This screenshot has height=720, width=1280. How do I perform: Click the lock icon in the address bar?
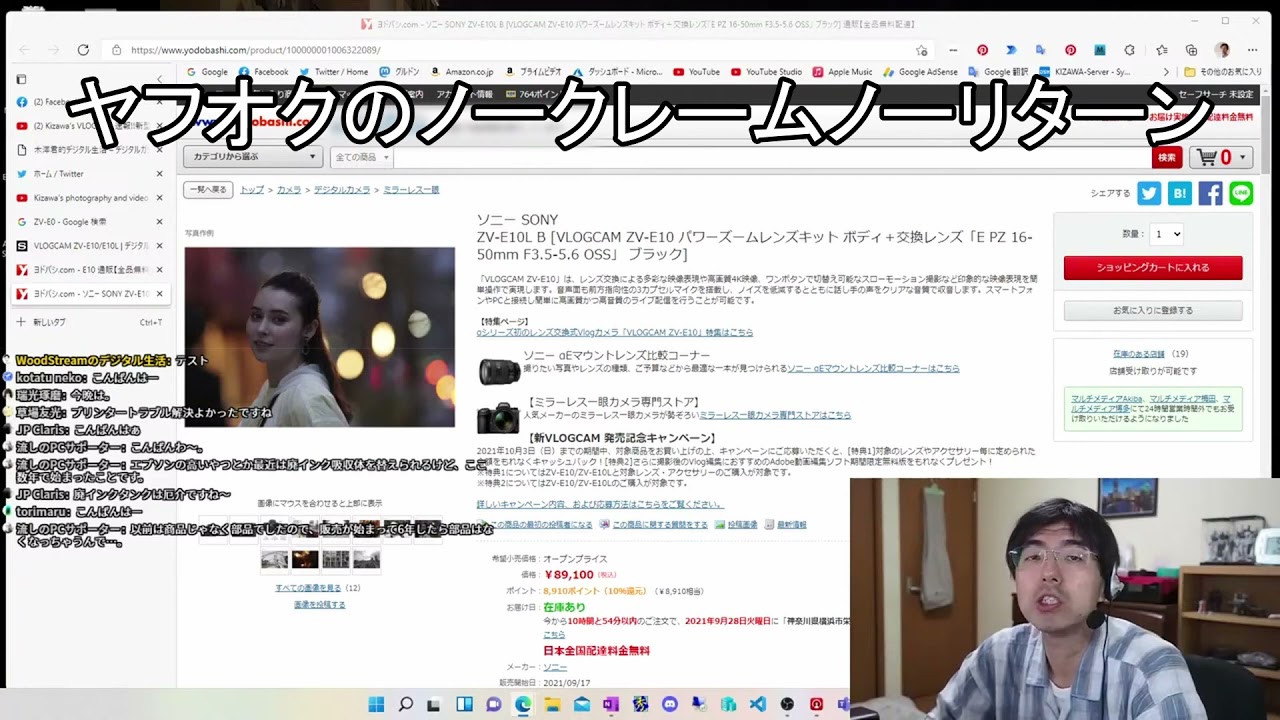click(117, 50)
